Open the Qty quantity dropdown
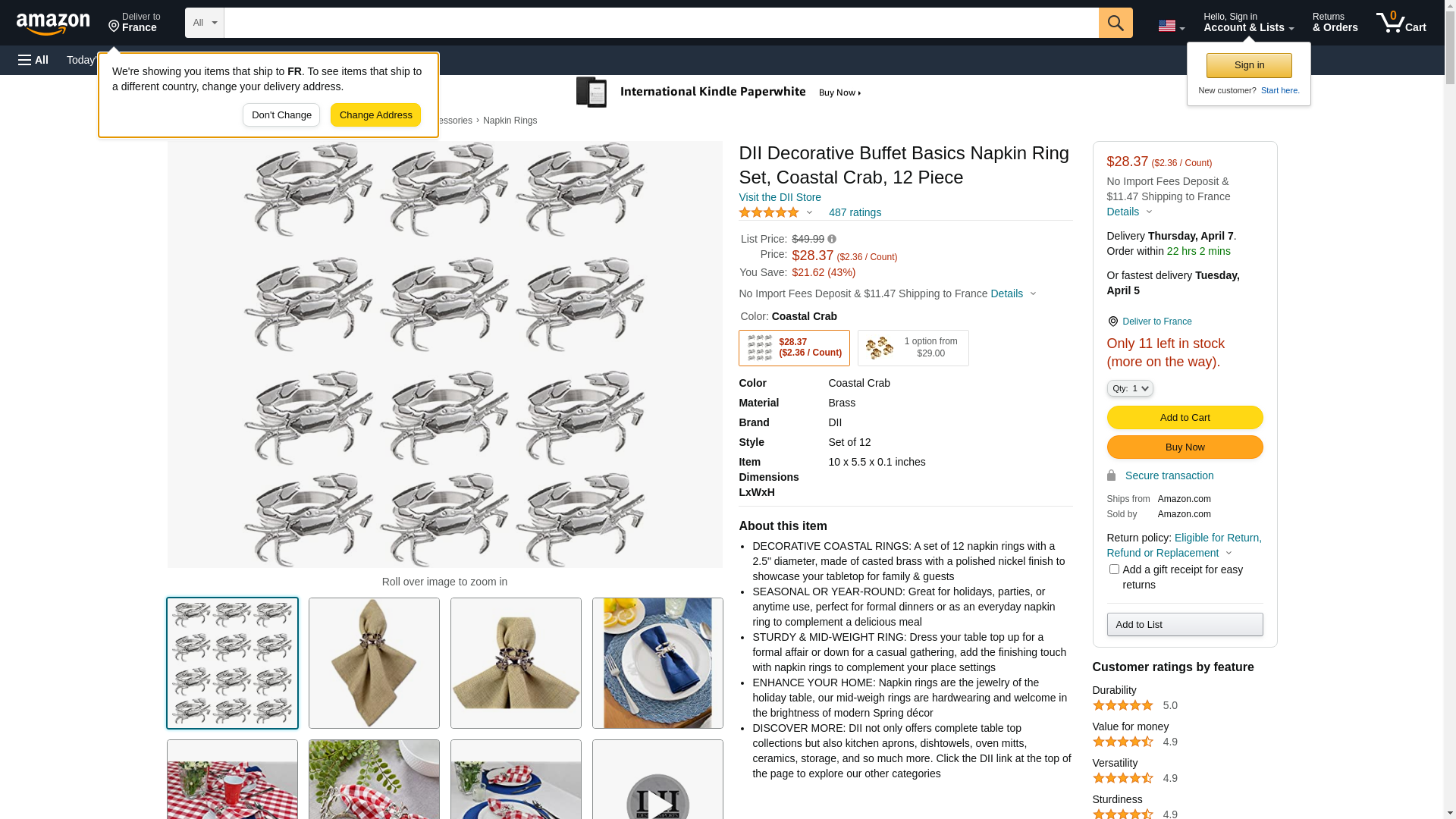 pos(1130,388)
